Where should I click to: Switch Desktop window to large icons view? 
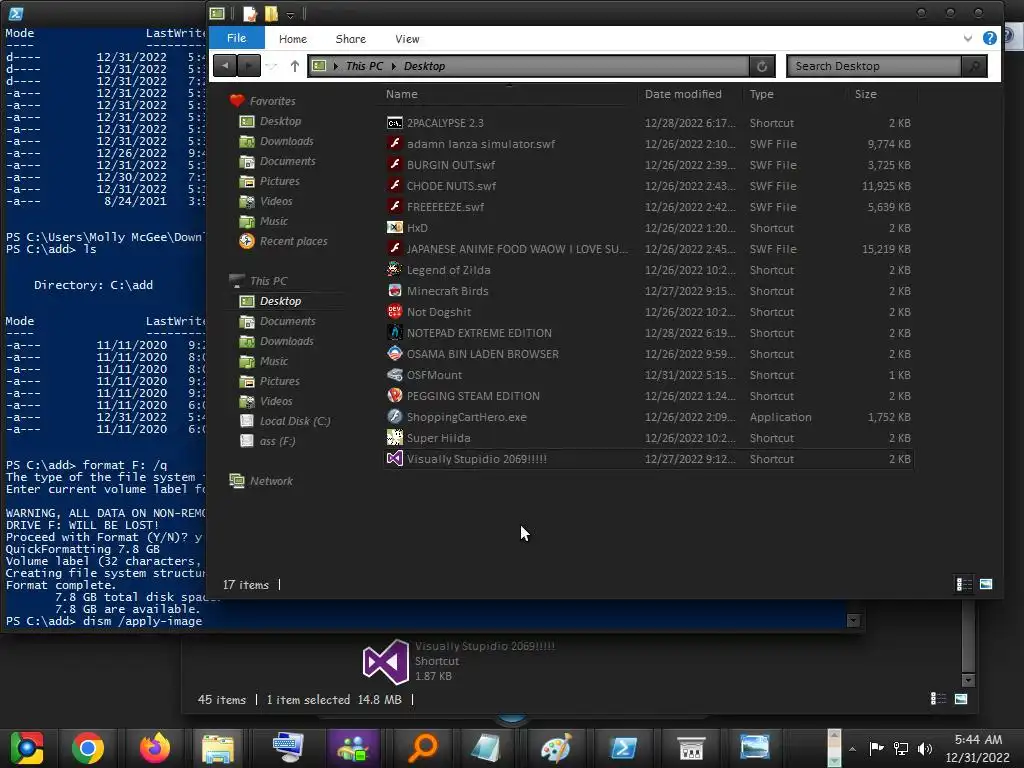coord(986,584)
